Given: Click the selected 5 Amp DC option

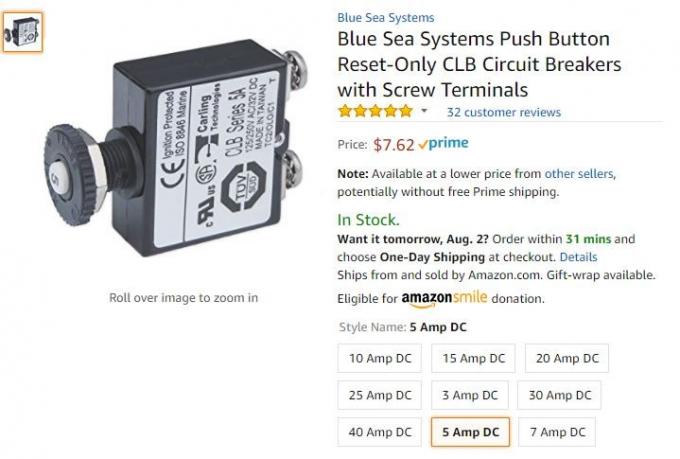Looking at the screenshot, I should pos(470,432).
